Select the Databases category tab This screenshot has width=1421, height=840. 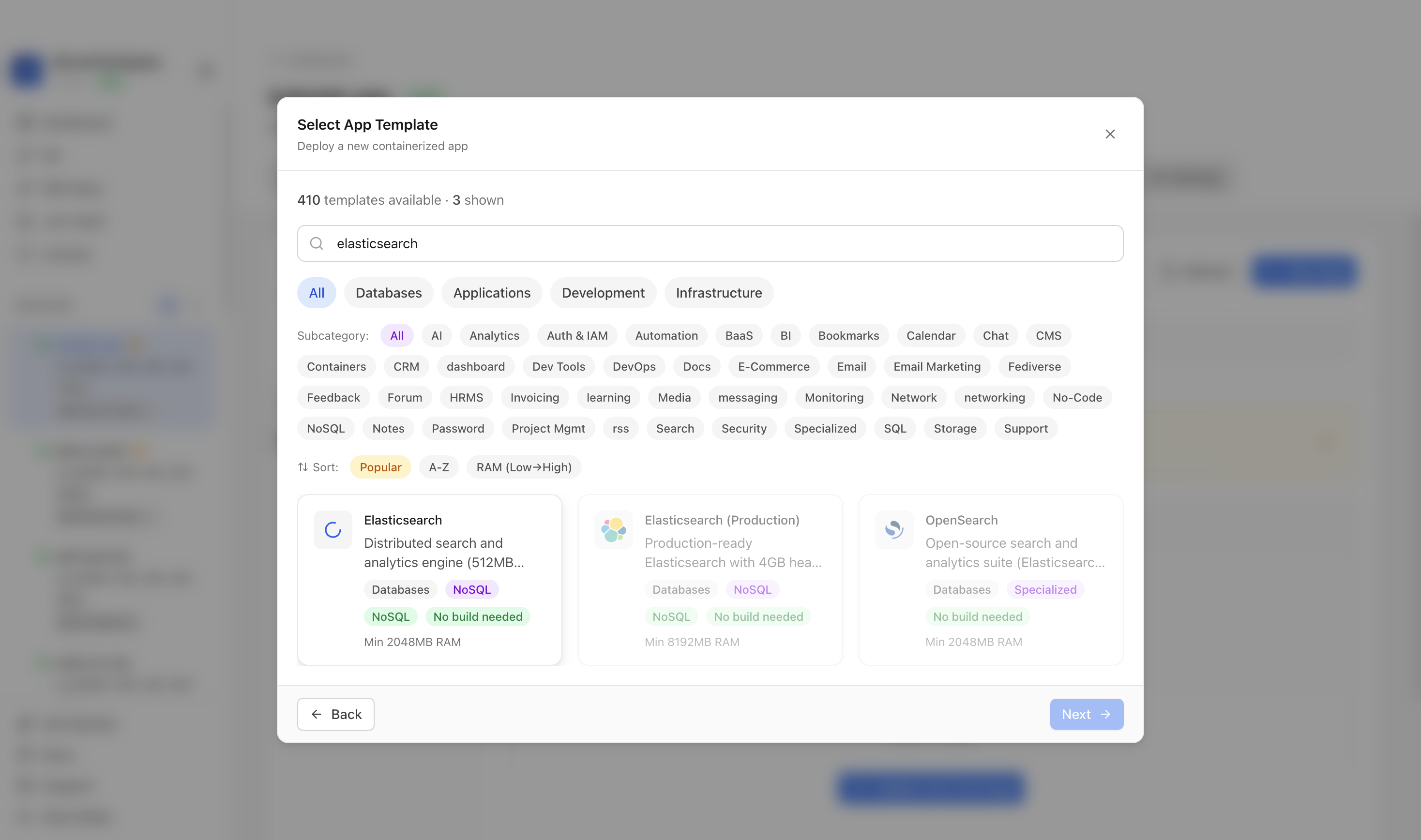tap(388, 293)
